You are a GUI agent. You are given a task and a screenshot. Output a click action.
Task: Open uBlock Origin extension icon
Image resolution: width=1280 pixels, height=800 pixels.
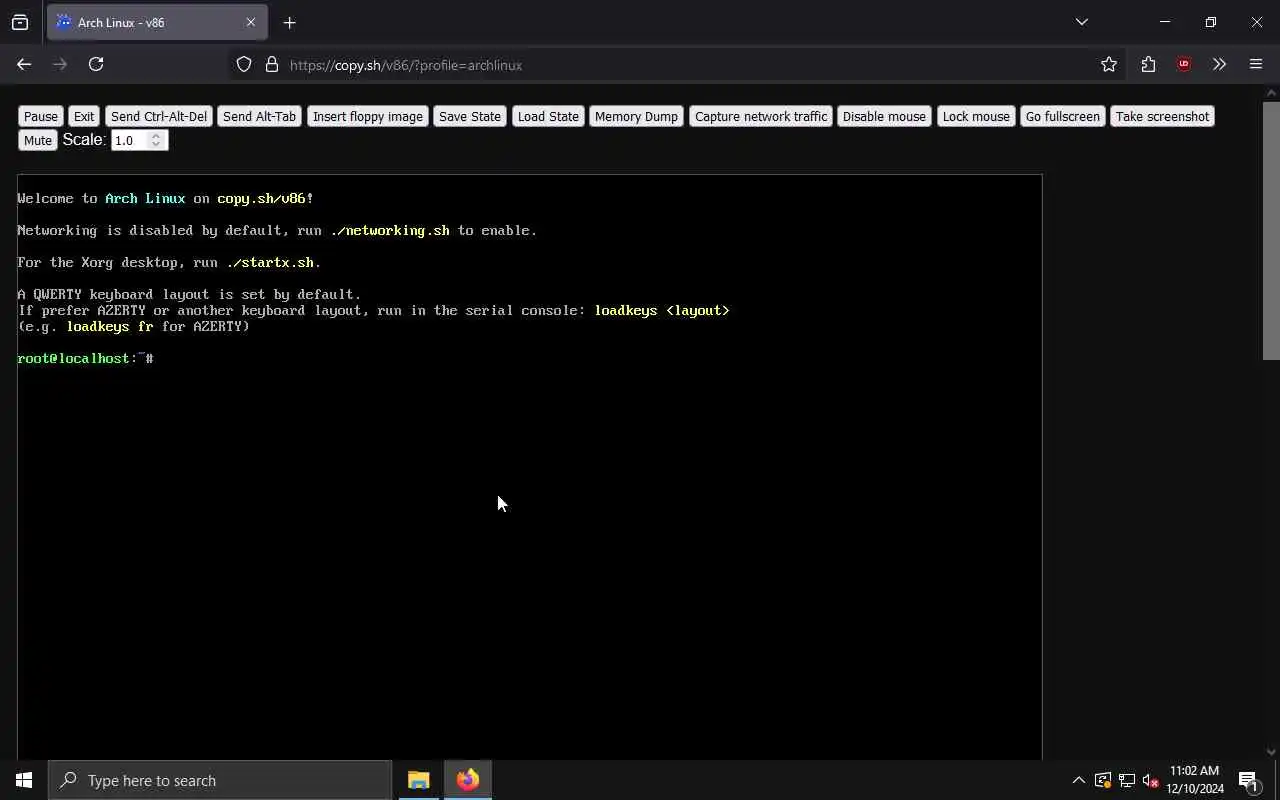click(x=1184, y=64)
